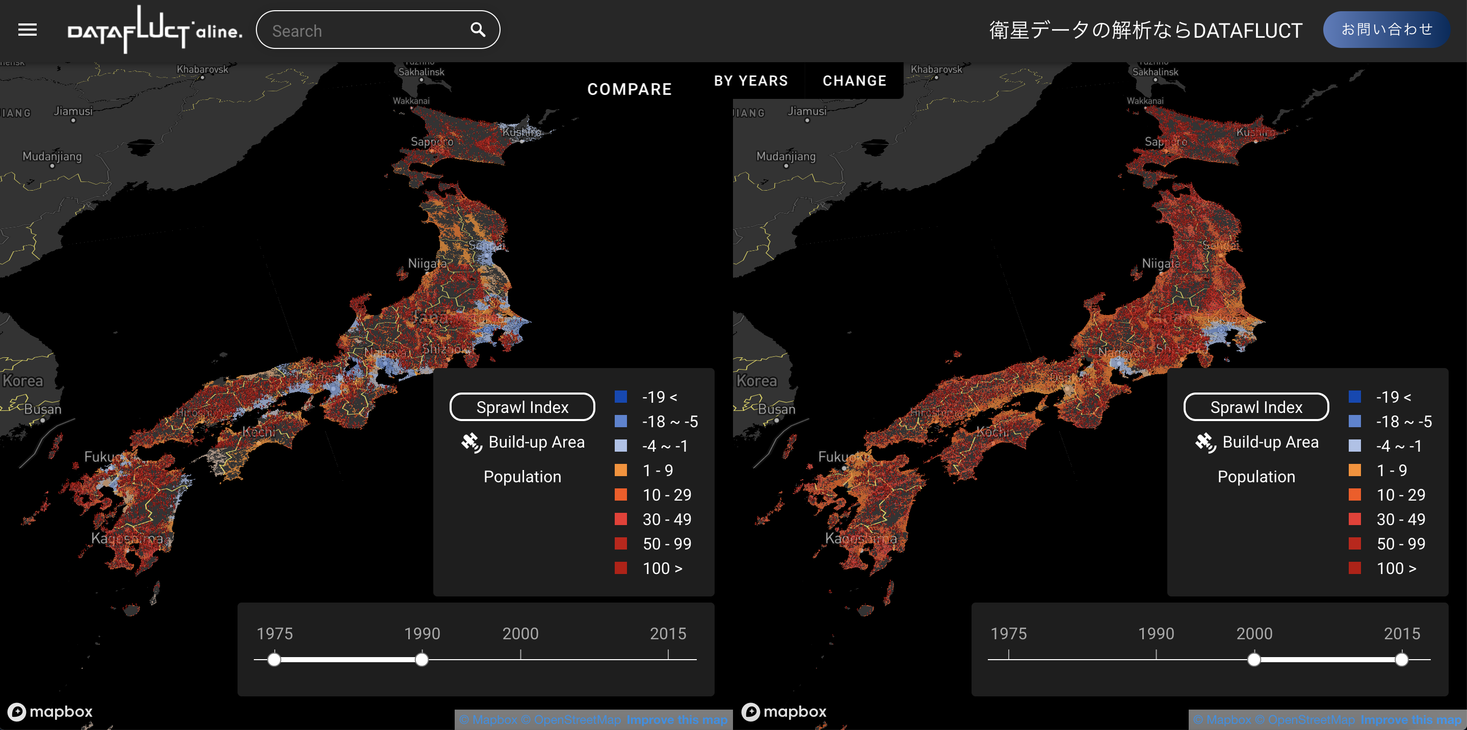Click the 1975 tick on right timeline

(x=1008, y=657)
